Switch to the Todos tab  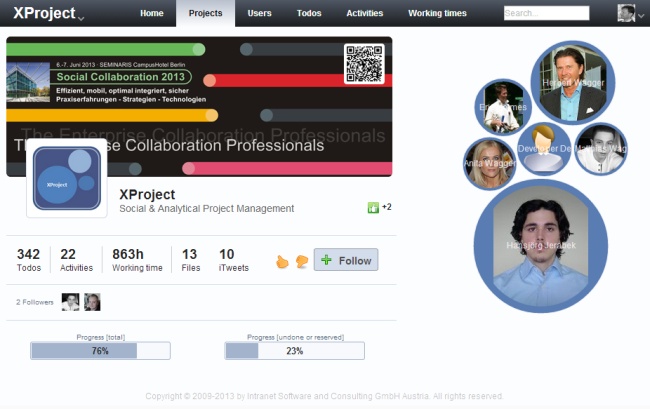[x=309, y=13]
